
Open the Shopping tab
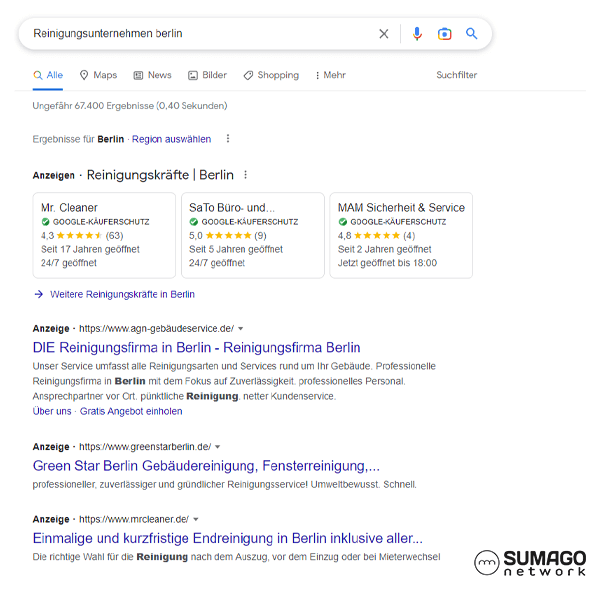pos(271,75)
